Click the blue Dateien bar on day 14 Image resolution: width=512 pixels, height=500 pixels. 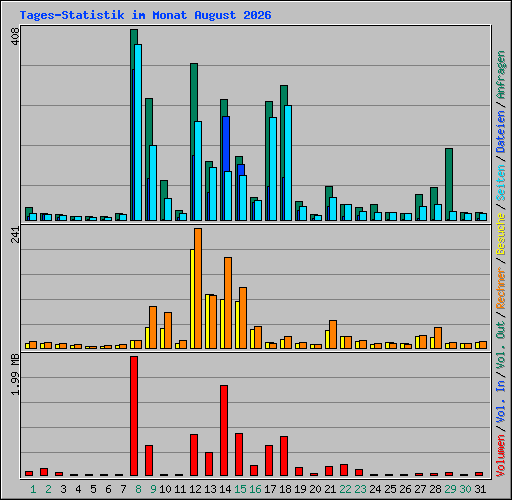pos(226,143)
